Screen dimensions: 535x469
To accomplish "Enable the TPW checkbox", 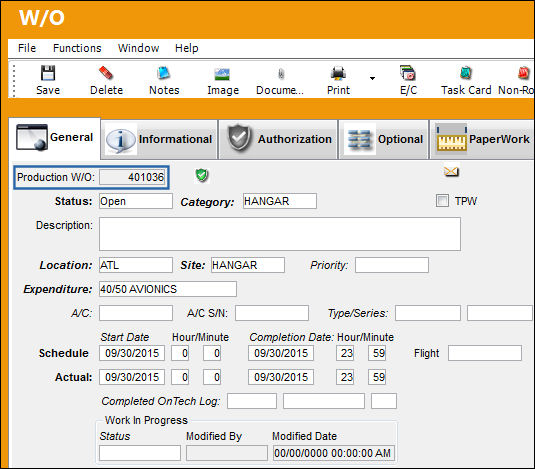I will 442,201.
